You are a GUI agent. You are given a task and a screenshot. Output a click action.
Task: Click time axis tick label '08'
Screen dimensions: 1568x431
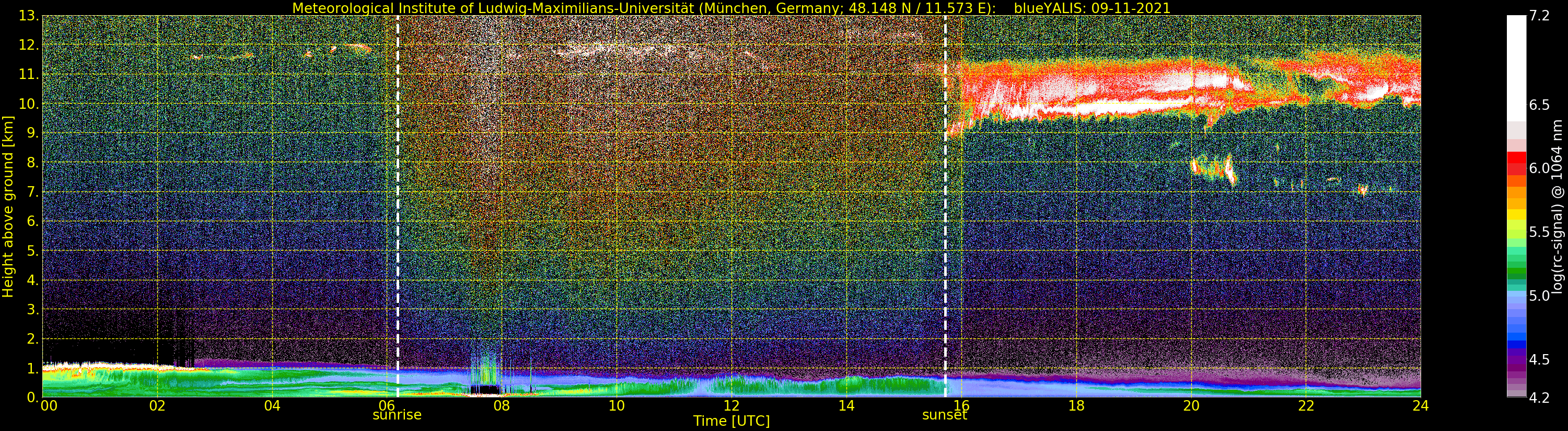[x=502, y=406]
